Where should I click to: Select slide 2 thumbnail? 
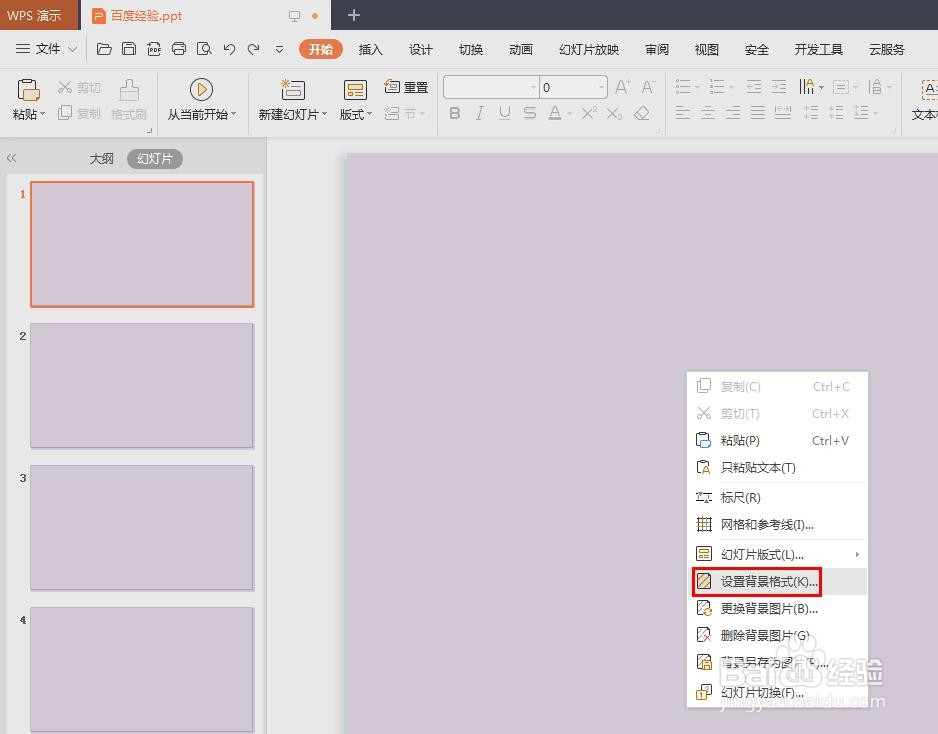click(142, 385)
